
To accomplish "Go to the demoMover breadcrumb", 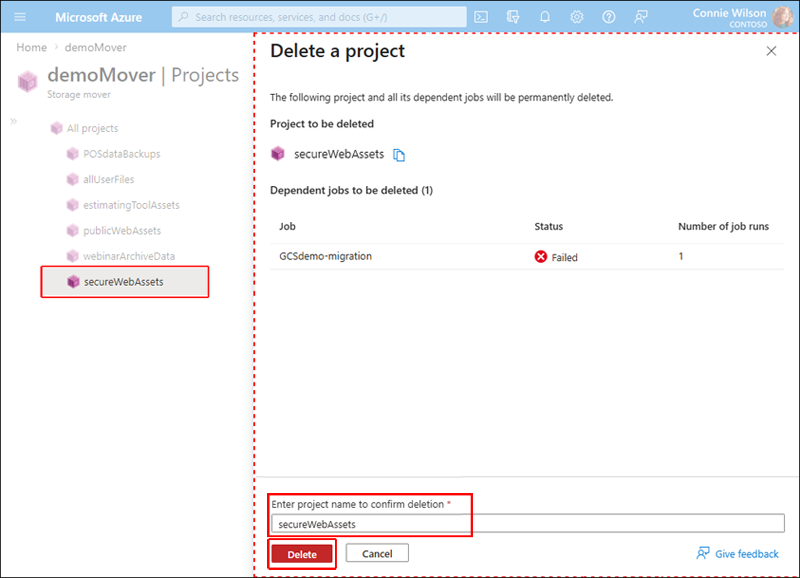I will click(95, 47).
